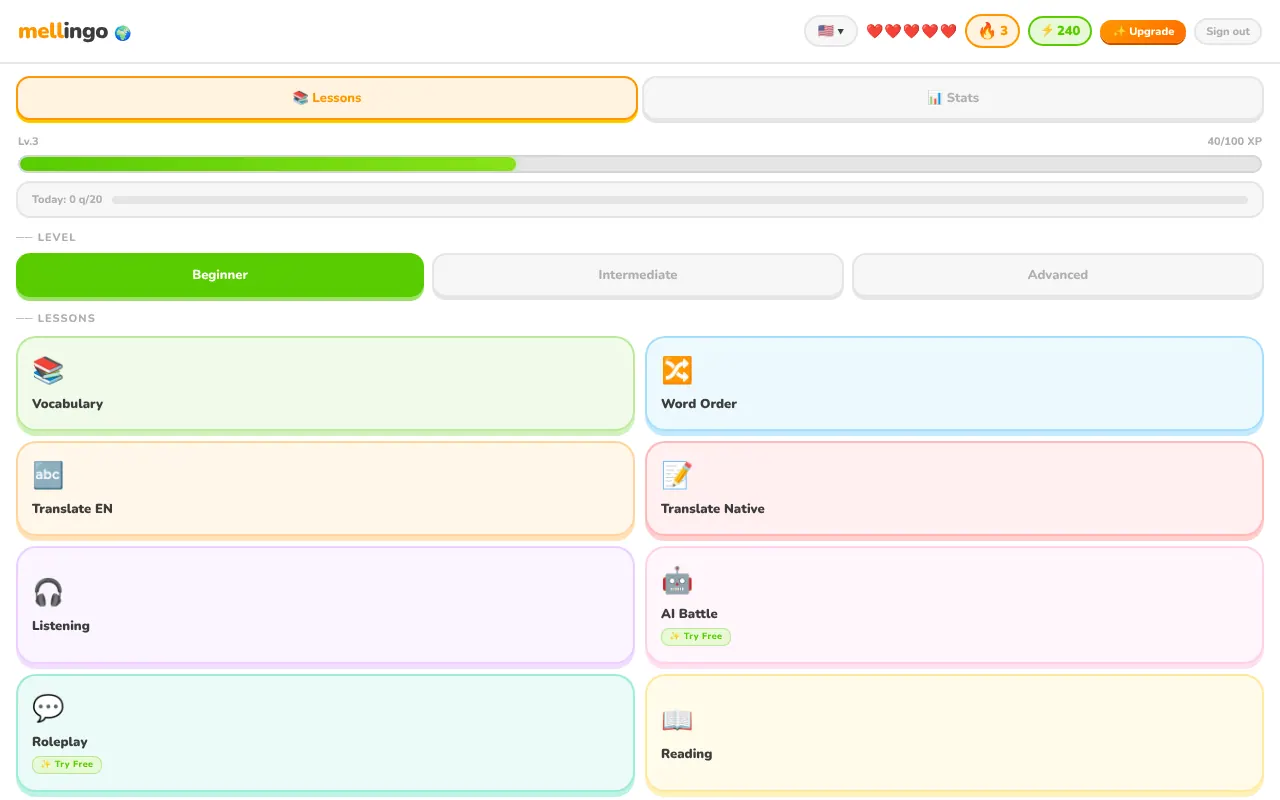Click the Sign out button
This screenshot has width=1280, height=800.
coord(1228,32)
